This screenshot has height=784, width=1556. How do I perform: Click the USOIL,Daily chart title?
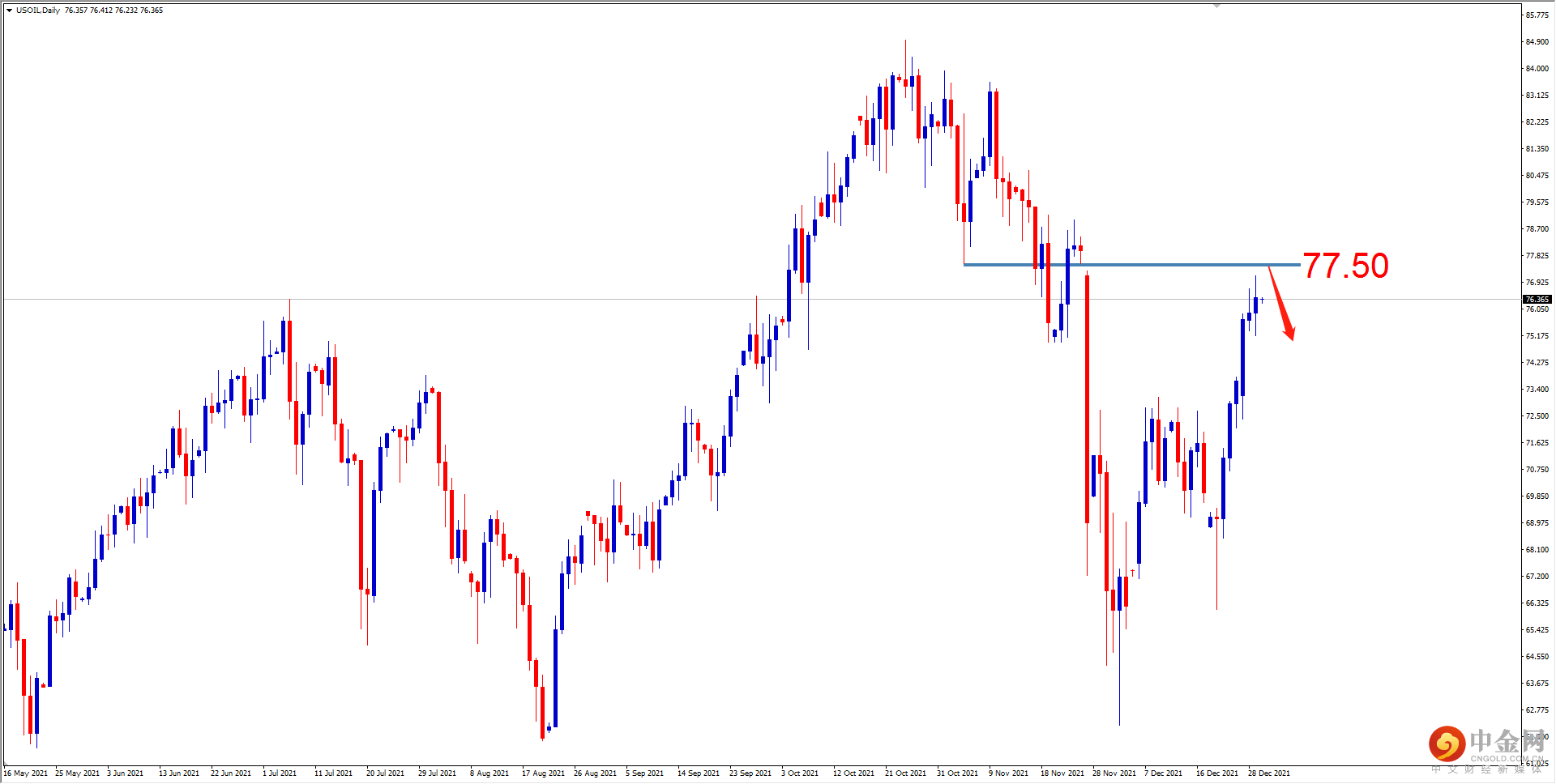coord(38,11)
